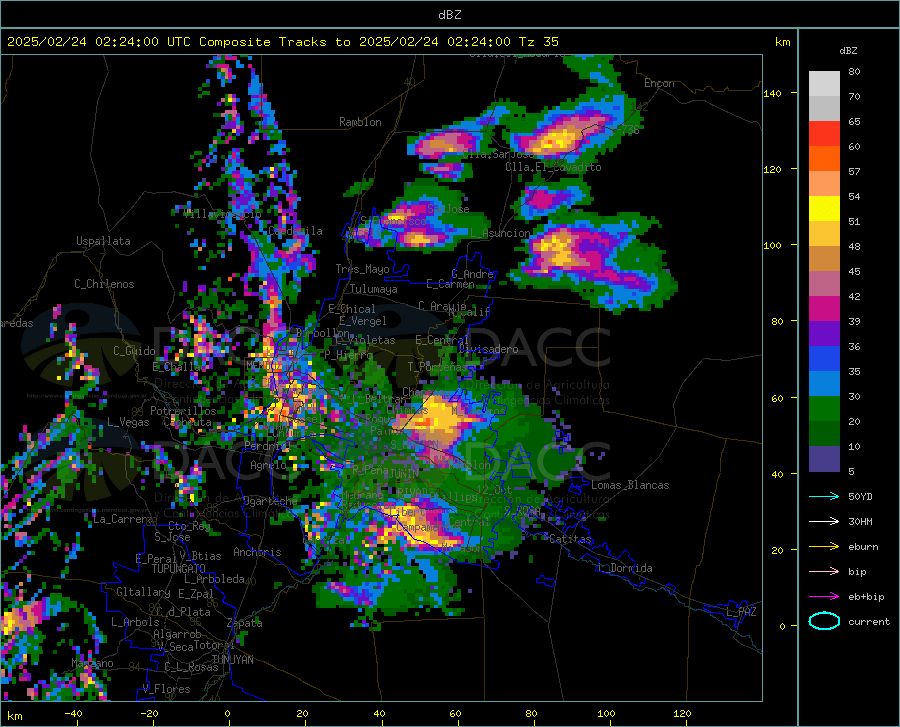Click the Composite Tracks timestamp header text
The width and height of the screenshot is (900, 727).
point(282,42)
